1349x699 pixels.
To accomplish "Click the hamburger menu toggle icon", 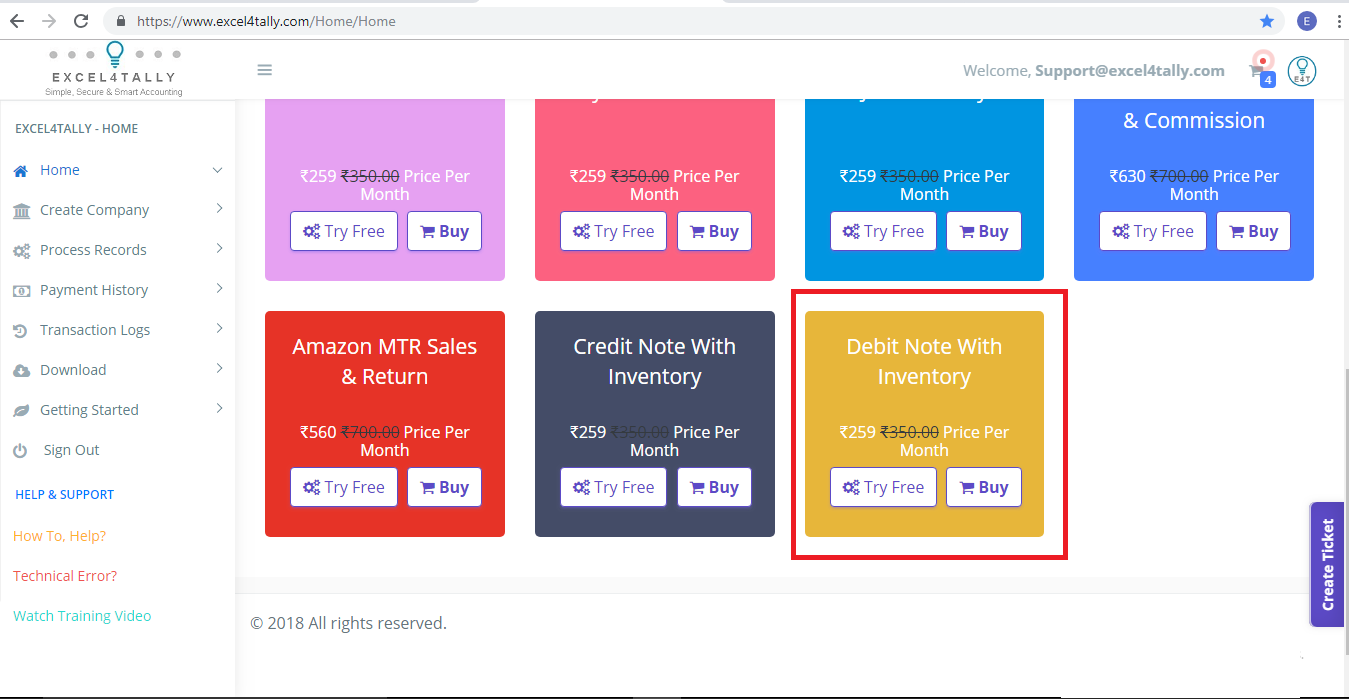I will point(265,70).
